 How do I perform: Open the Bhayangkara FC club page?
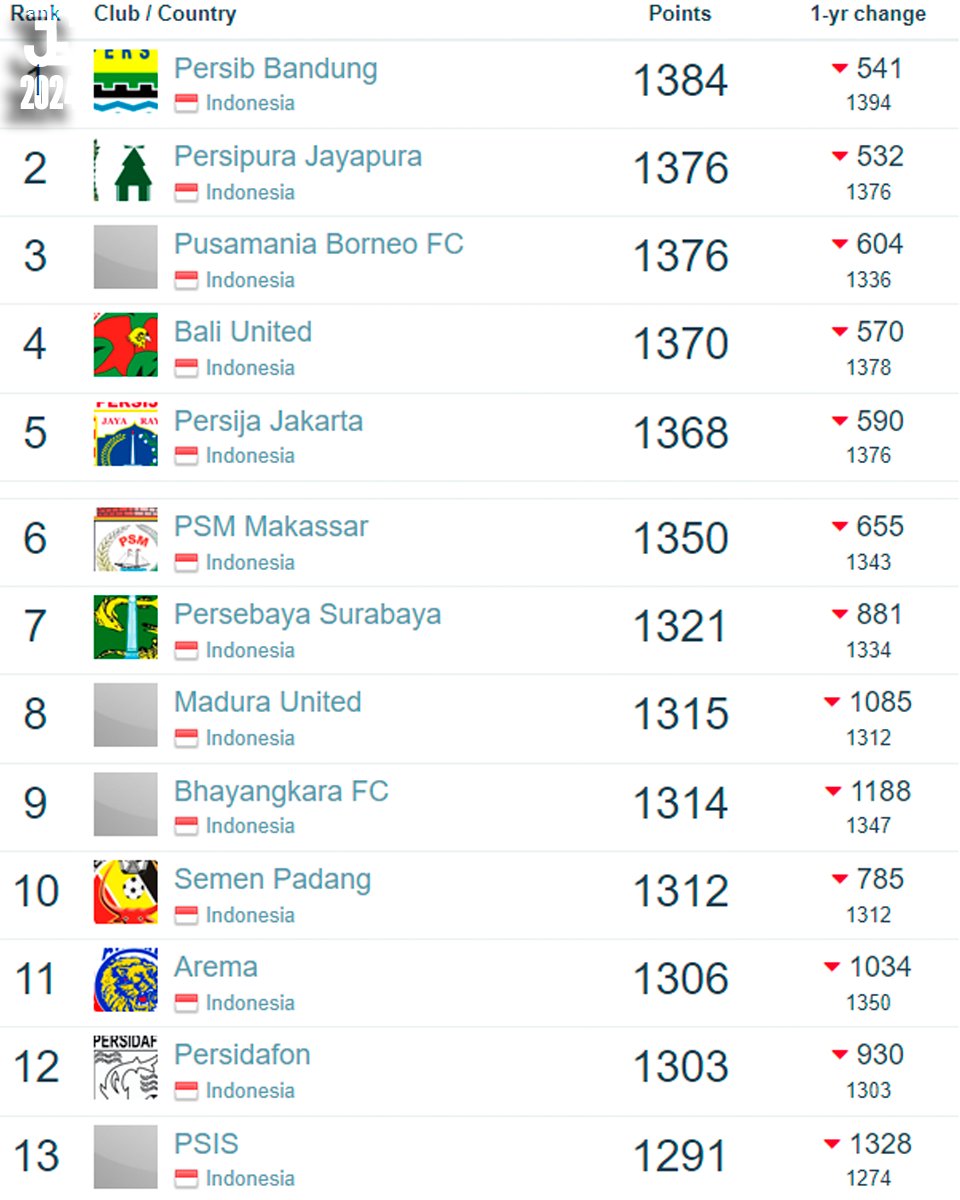[x=281, y=791]
